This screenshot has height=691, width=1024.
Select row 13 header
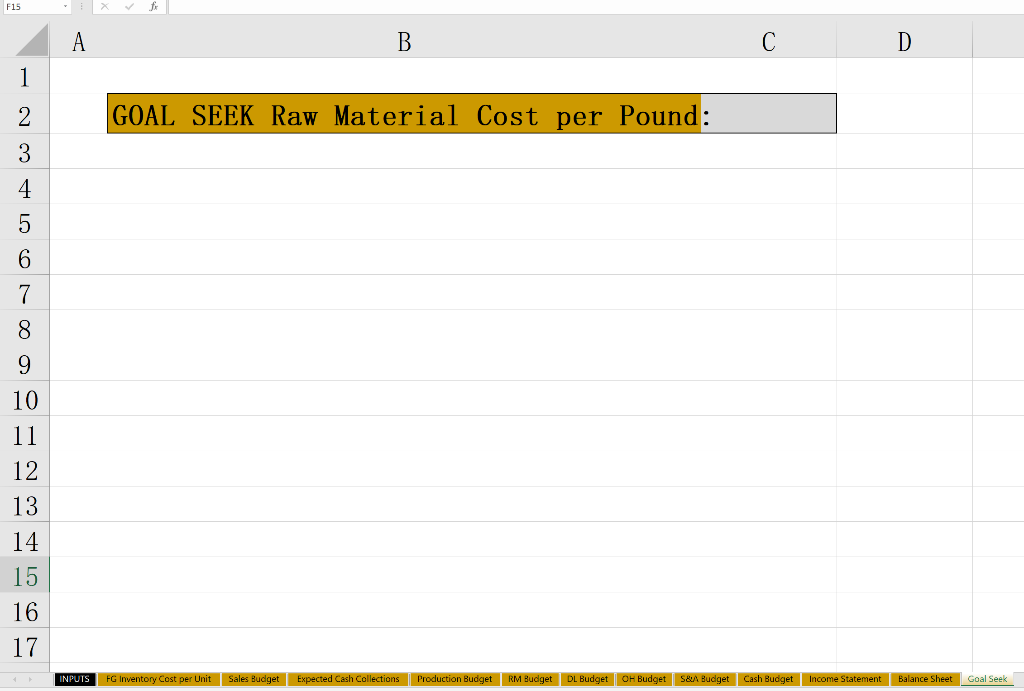tap(25, 506)
